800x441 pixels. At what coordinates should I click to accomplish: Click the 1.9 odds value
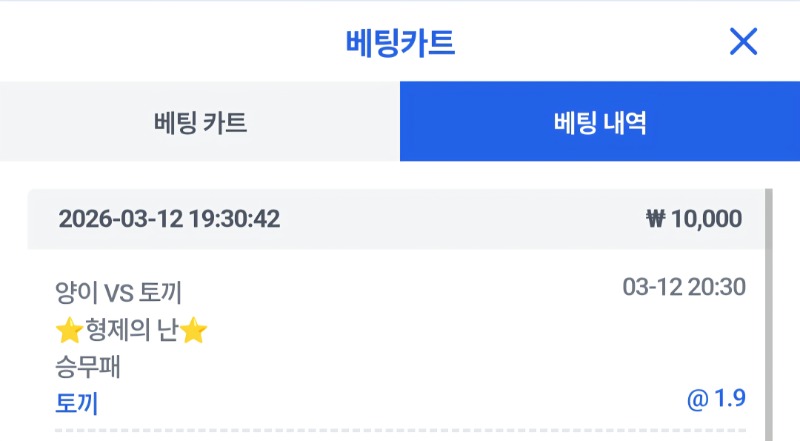(730, 400)
